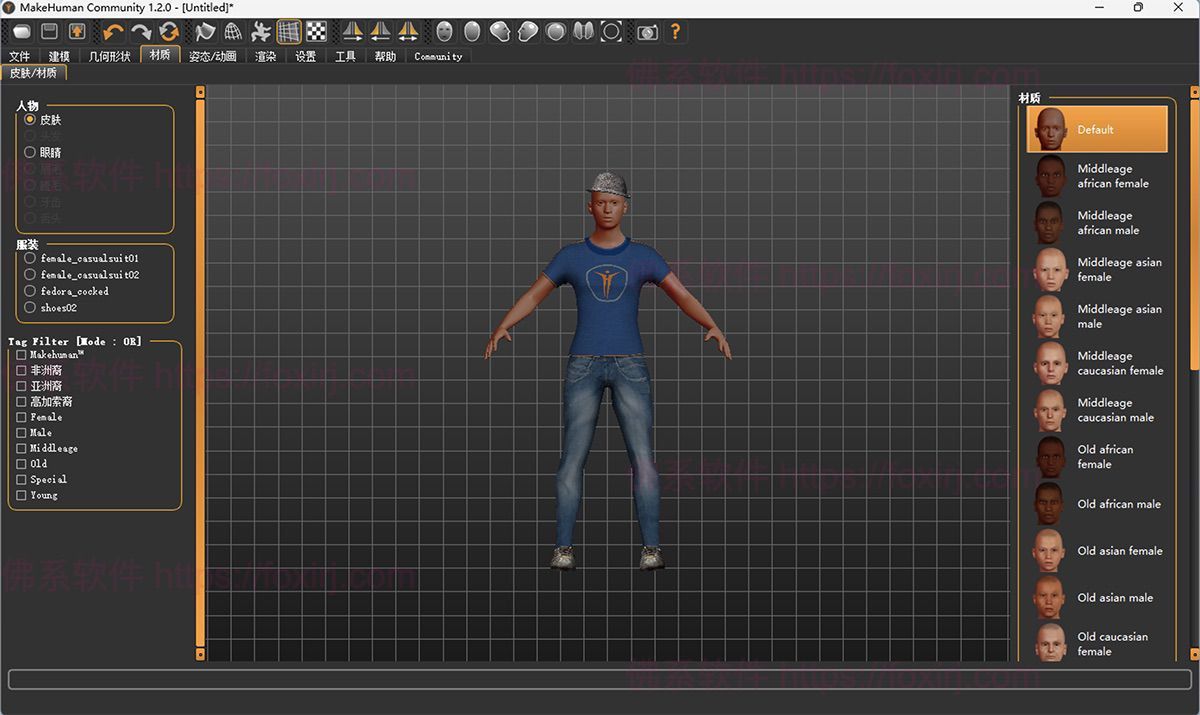Select the 眼睛 radio button
1200x715 pixels.
coord(30,152)
